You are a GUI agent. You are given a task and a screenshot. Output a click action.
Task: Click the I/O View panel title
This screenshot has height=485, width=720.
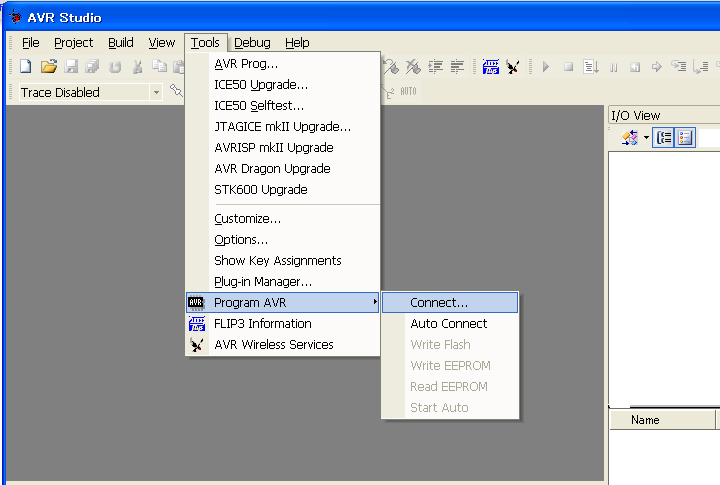click(636, 115)
